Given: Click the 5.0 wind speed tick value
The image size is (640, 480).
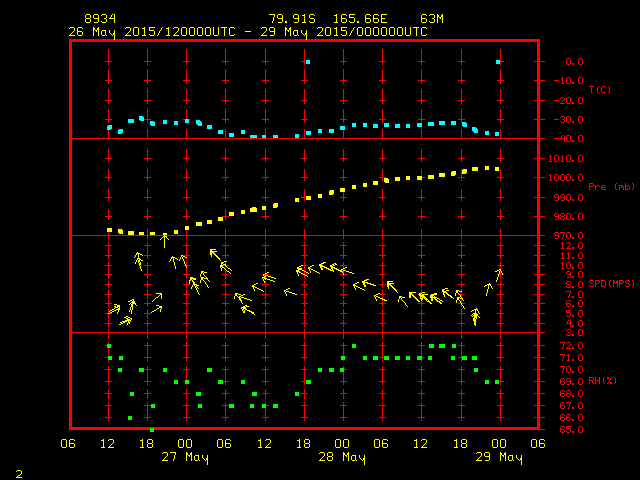Looking at the screenshot, I should point(574,314).
